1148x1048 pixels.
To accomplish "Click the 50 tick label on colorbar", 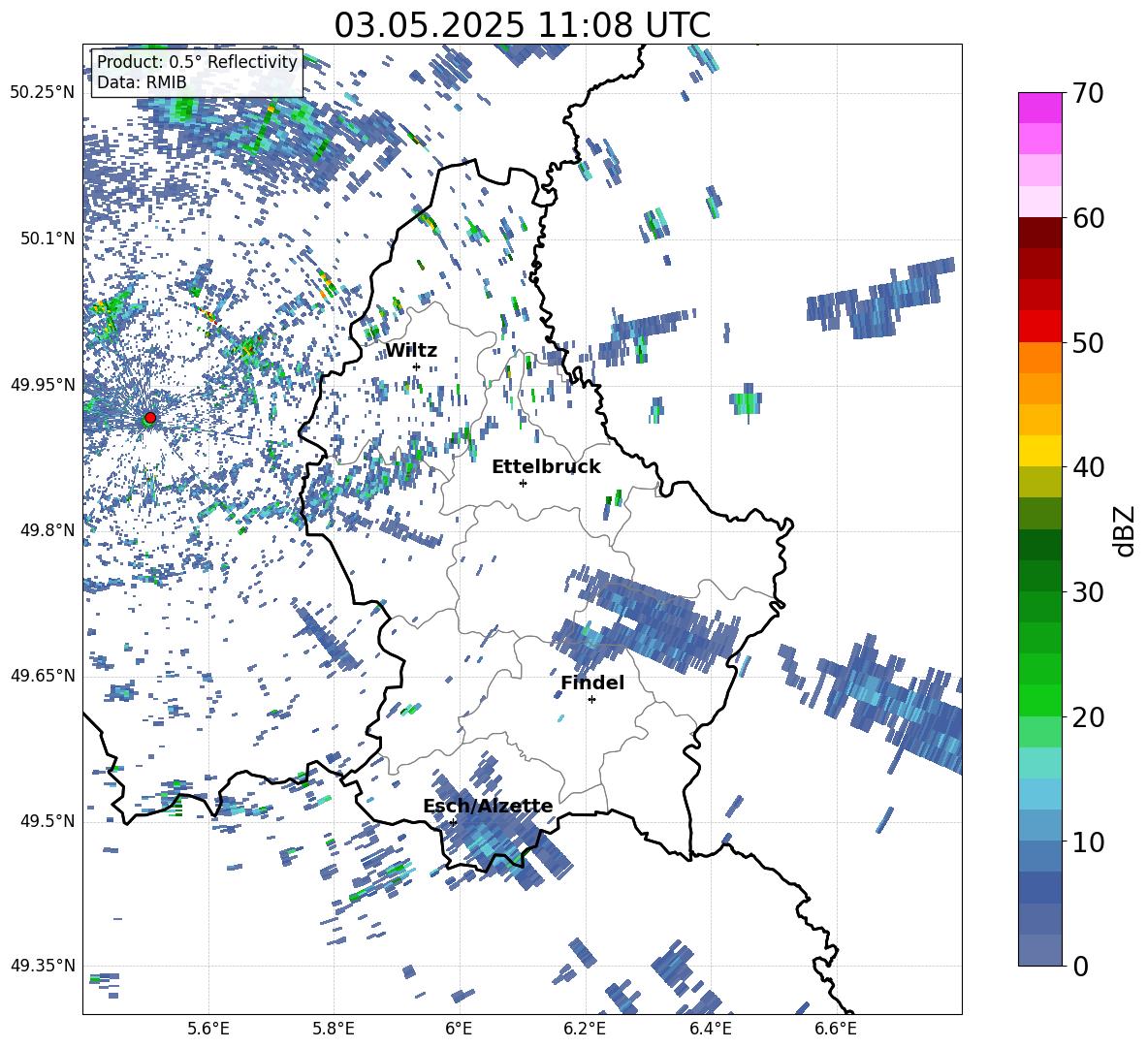I will click(1088, 343).
